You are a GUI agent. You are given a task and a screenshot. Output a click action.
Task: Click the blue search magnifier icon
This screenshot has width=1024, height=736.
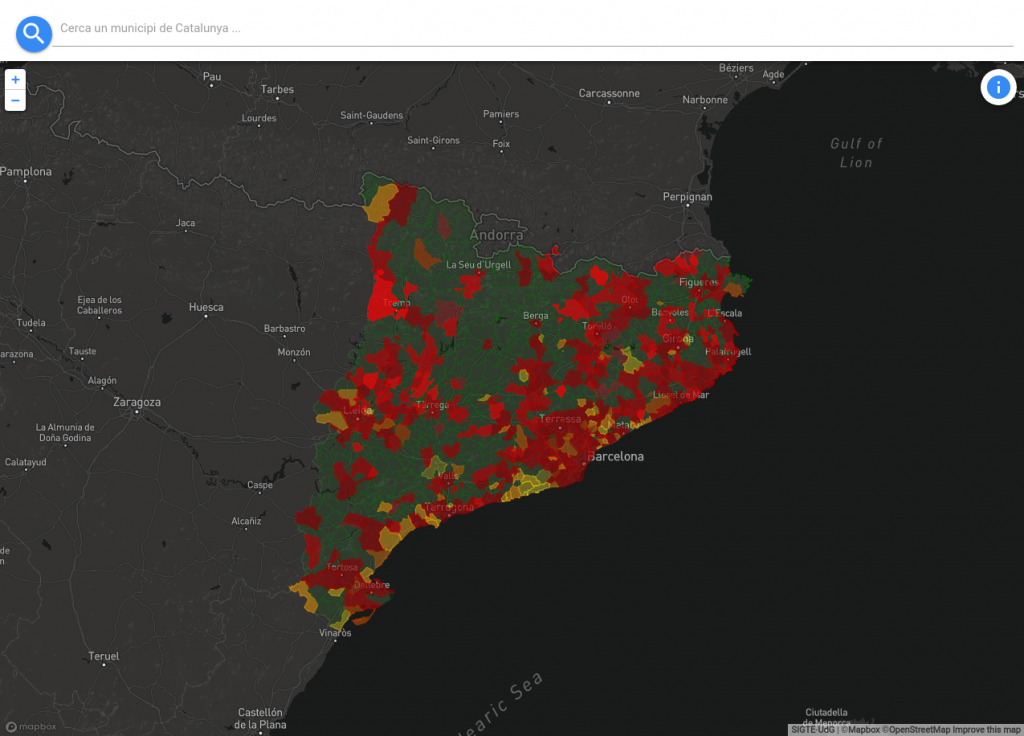click(x=34, y=34)
